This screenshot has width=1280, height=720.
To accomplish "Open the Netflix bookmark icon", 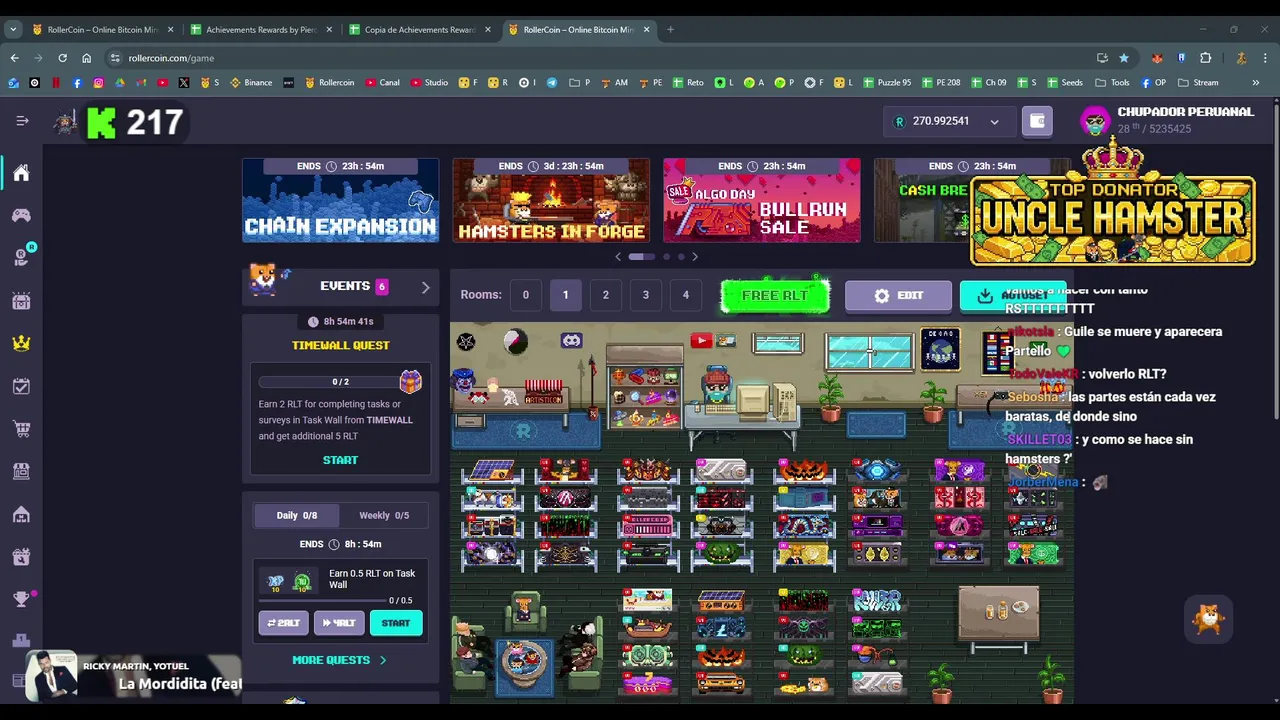I will pyautogui.click(x=56, y=82).
